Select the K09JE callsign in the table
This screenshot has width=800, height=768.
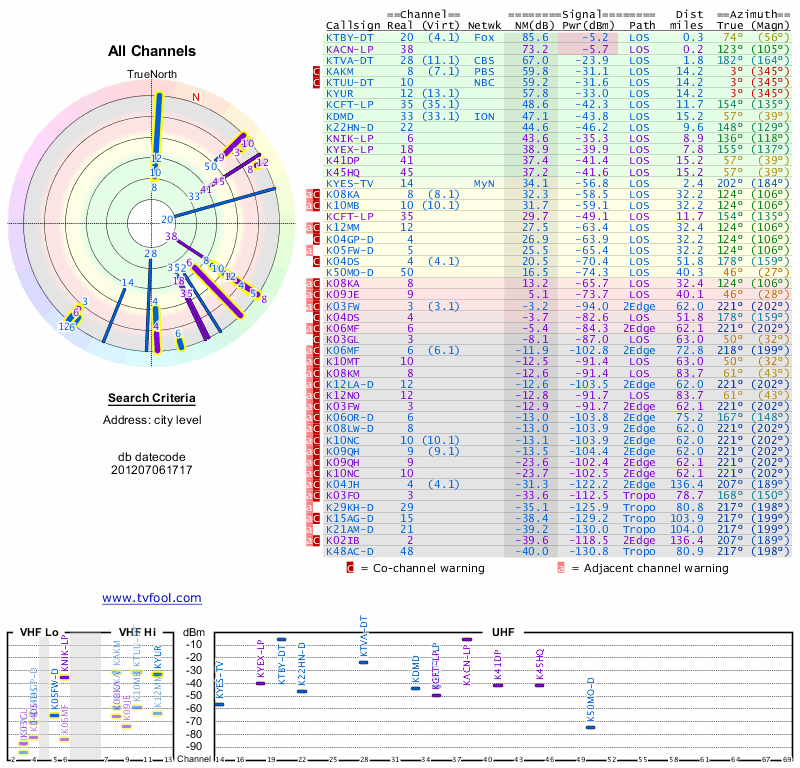coord(343,294)
